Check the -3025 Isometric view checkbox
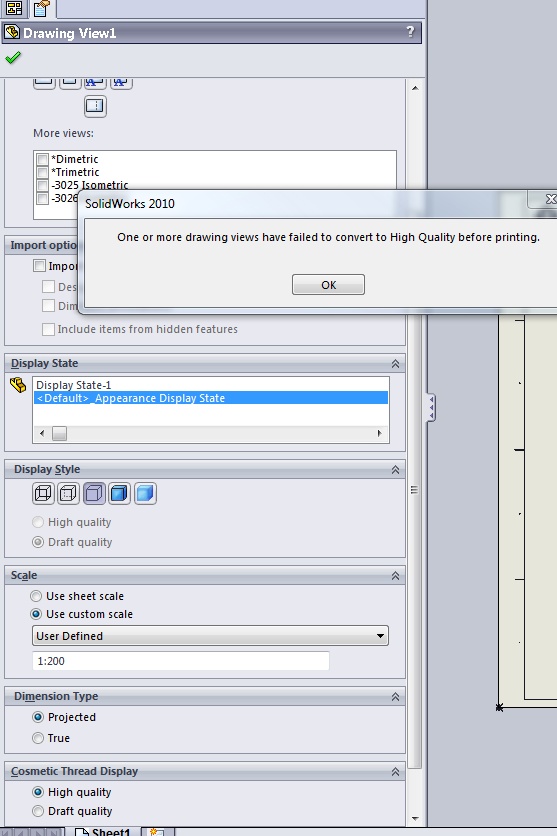Screen dimensions: 557x836 [x=43, y=185]
